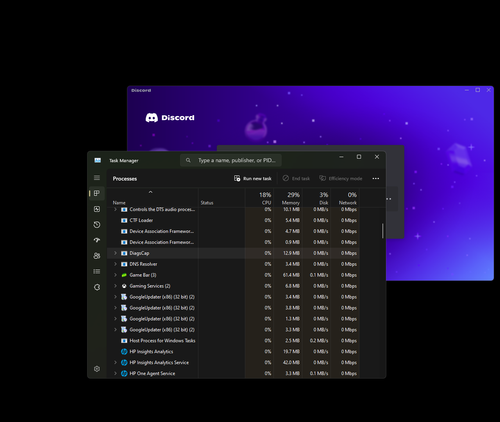Click the Run new task button

(252, 179)
